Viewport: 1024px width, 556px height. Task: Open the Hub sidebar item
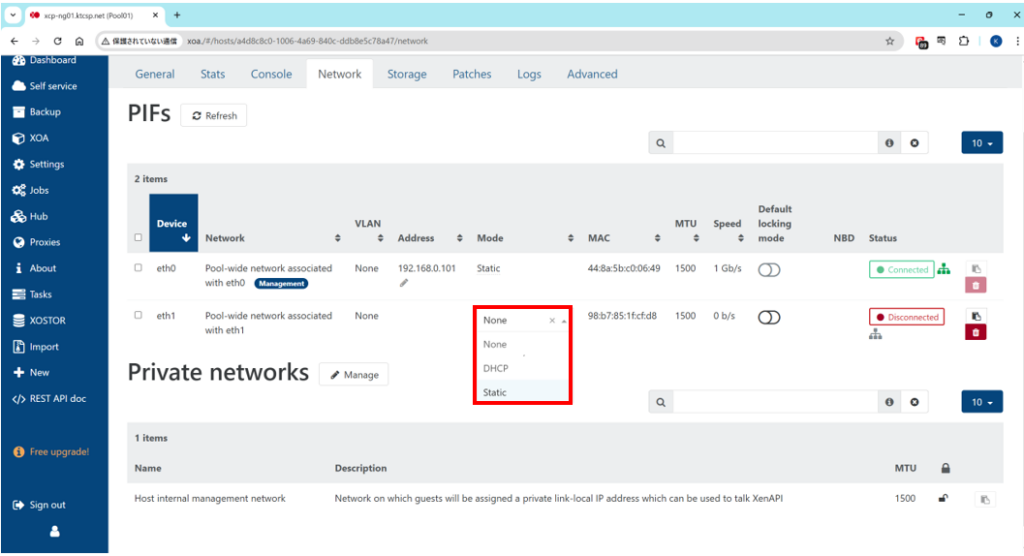[38, 217]
